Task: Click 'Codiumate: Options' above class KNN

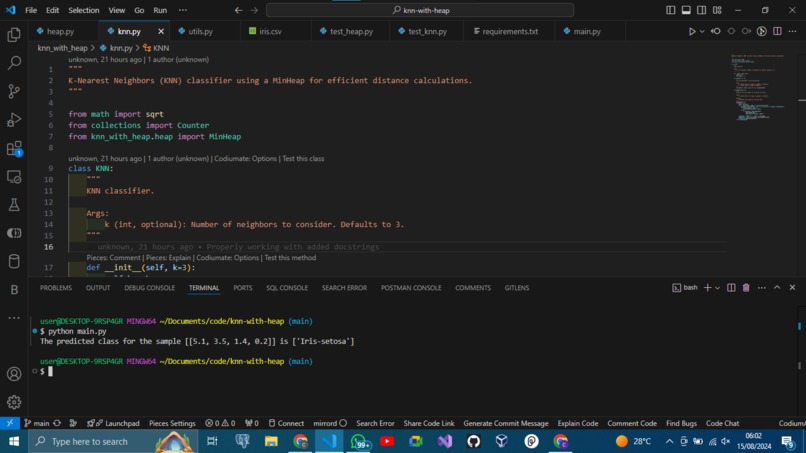Action: 245,158
